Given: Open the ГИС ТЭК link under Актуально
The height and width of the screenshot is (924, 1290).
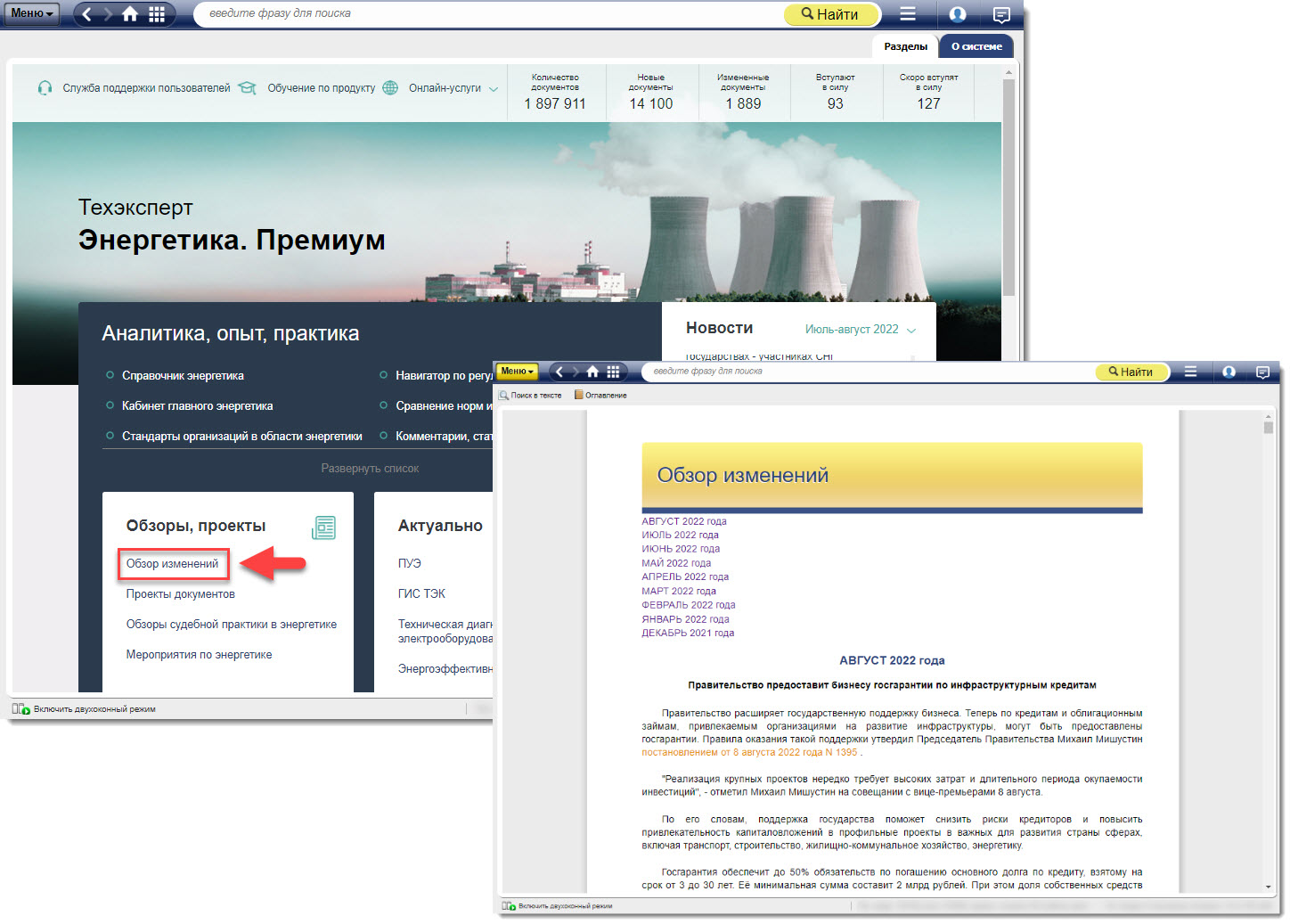Looking at the screenshot, I should pos(421,594).
